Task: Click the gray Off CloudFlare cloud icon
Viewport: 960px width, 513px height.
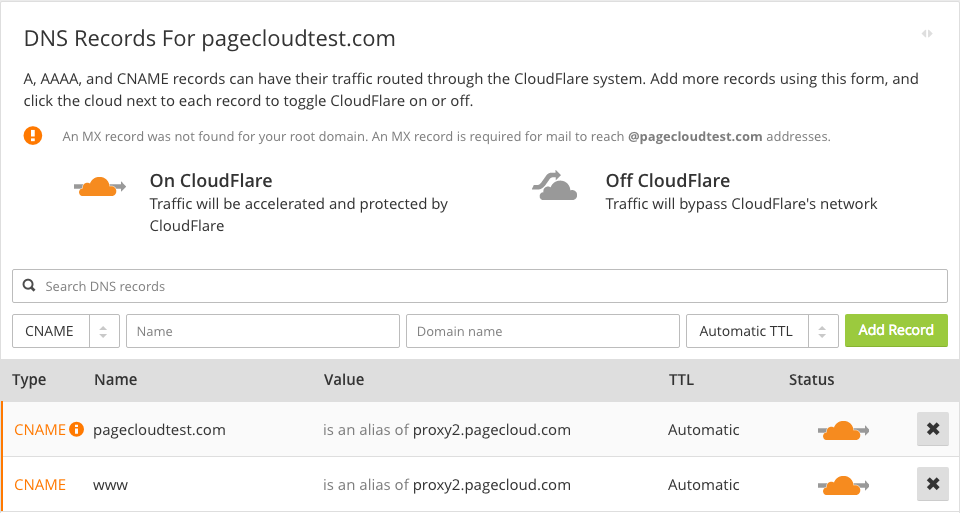Action: (555, 186)
